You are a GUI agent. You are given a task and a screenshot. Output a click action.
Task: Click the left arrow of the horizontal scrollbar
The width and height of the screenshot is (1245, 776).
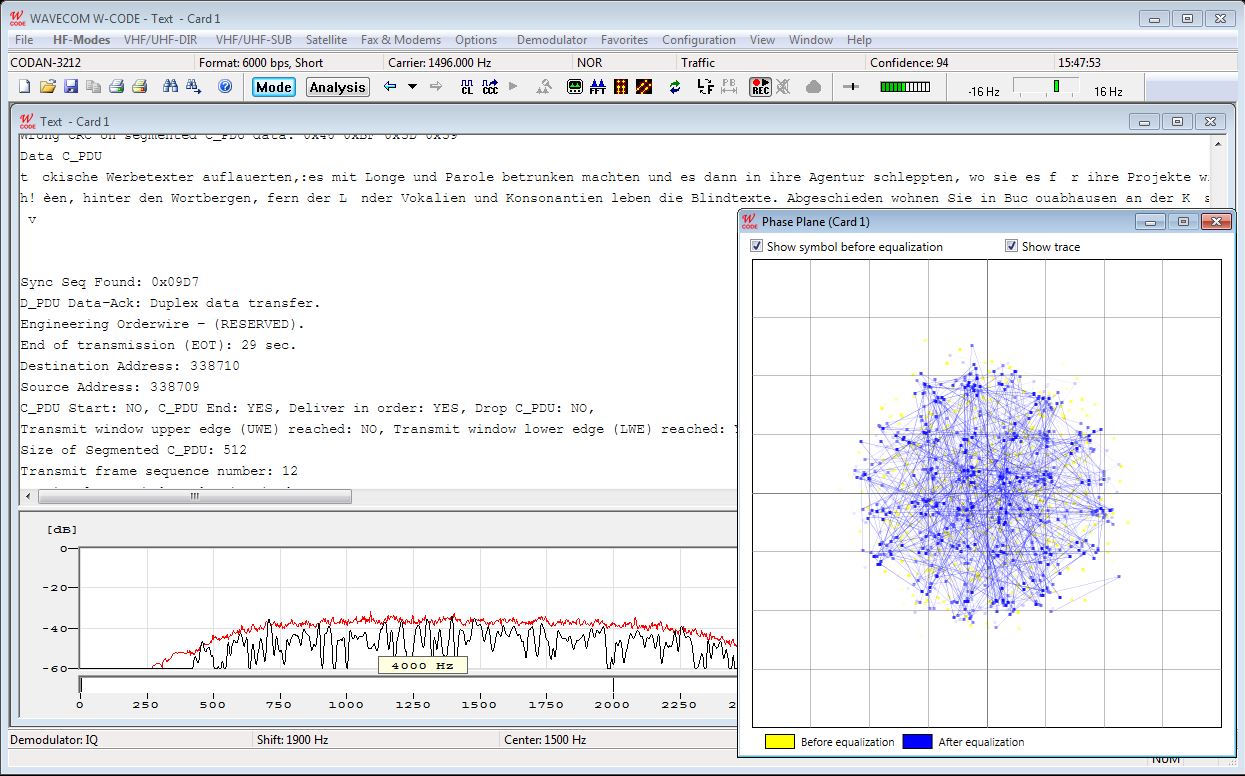27,496
